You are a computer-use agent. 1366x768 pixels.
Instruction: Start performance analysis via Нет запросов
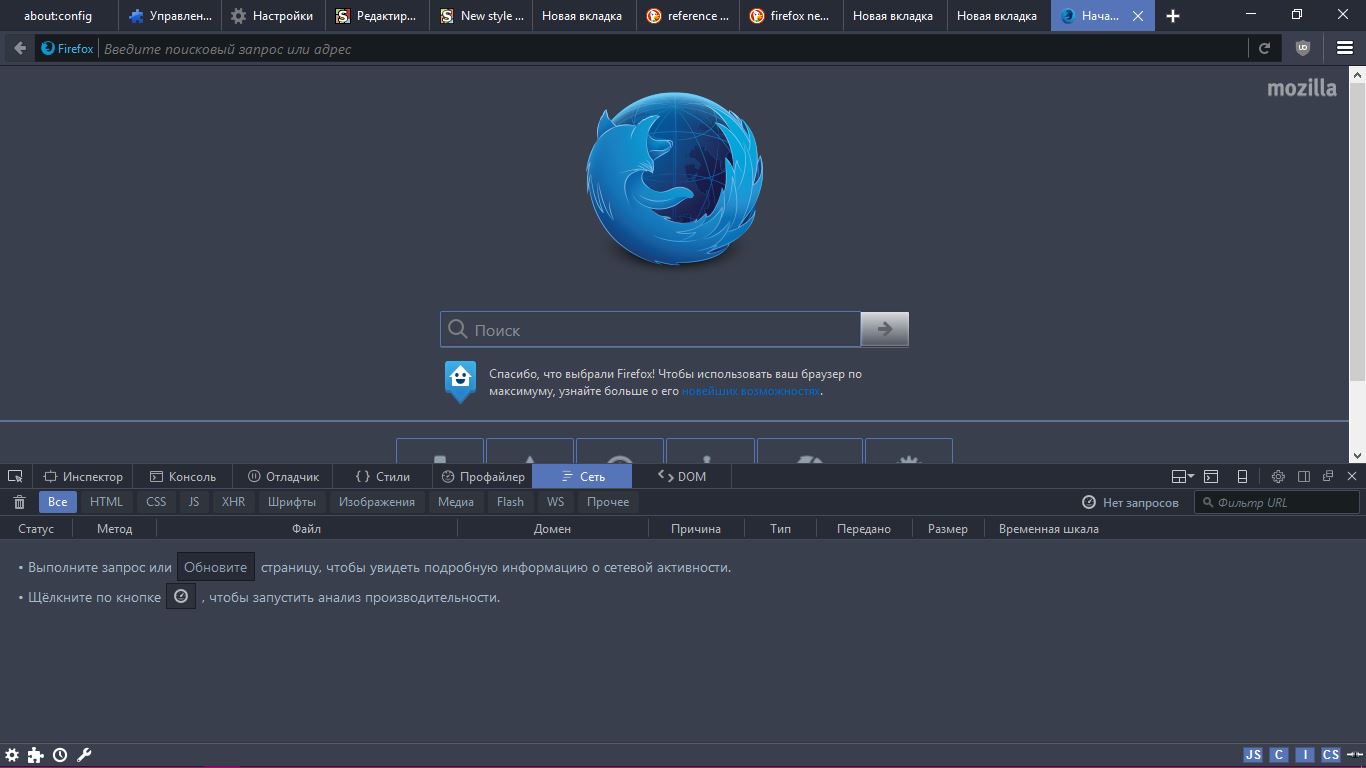[x=1130, y=502]
